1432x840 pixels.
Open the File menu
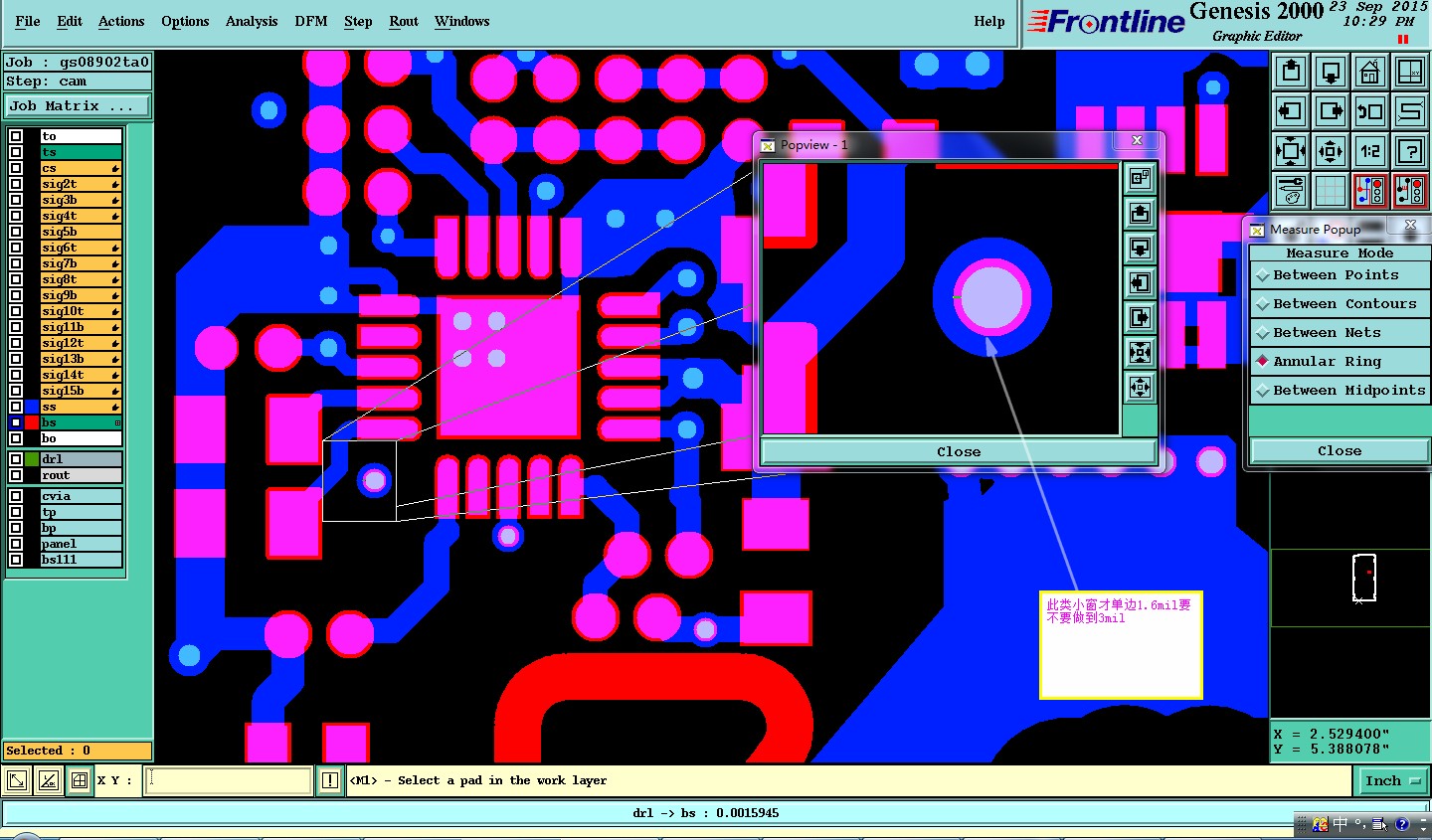pos(28,21)
